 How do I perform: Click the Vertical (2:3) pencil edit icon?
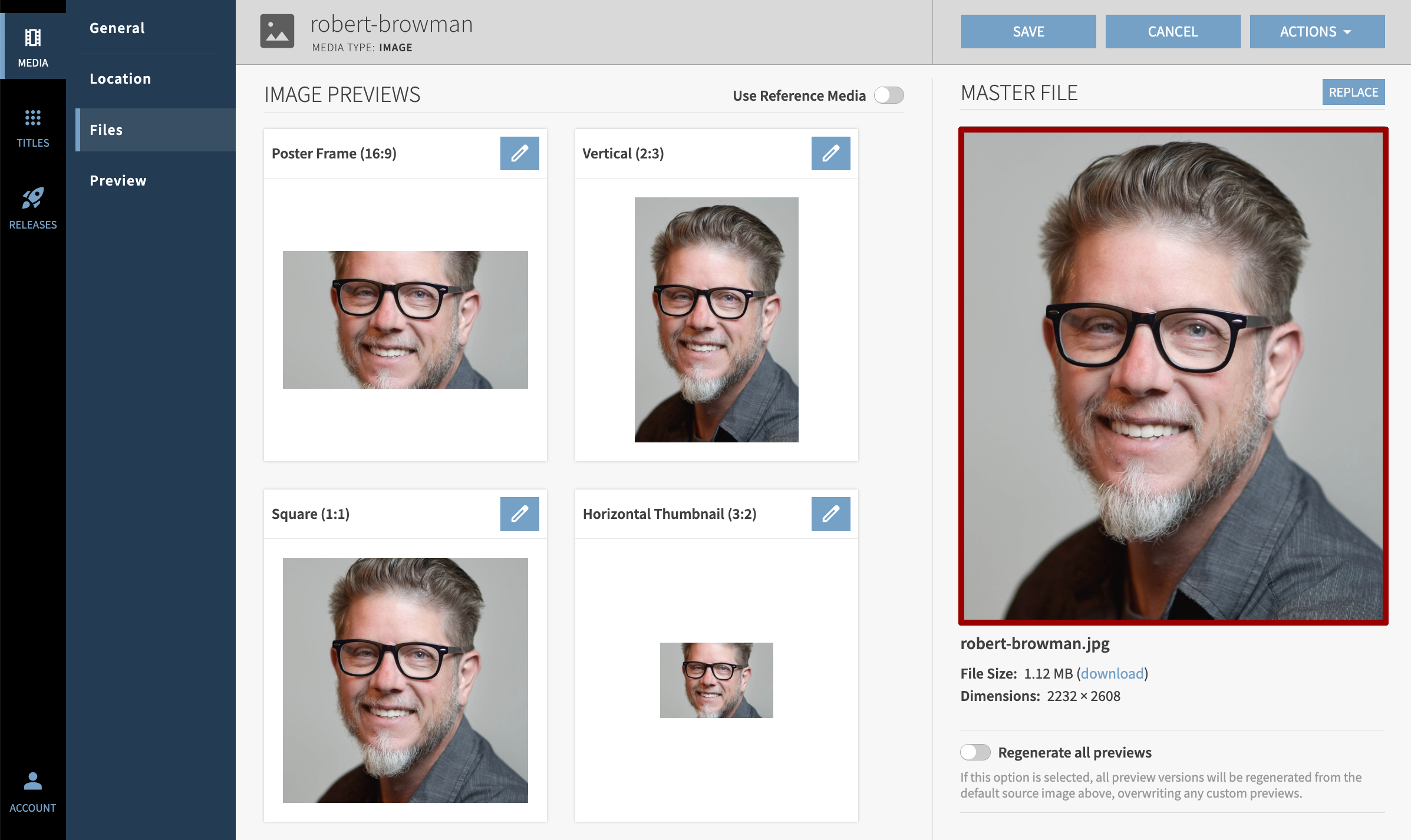(830, 154)
